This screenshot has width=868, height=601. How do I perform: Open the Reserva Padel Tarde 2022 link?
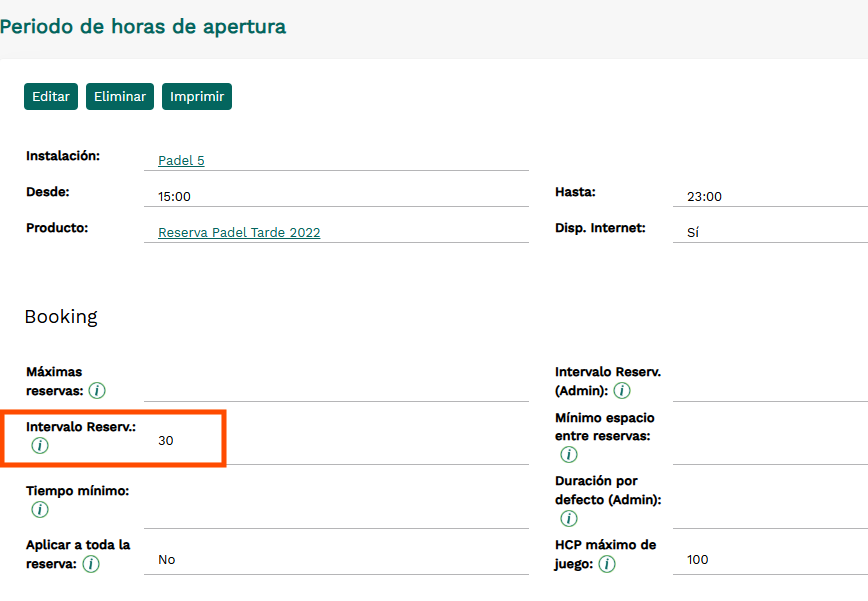coord(239,233)
